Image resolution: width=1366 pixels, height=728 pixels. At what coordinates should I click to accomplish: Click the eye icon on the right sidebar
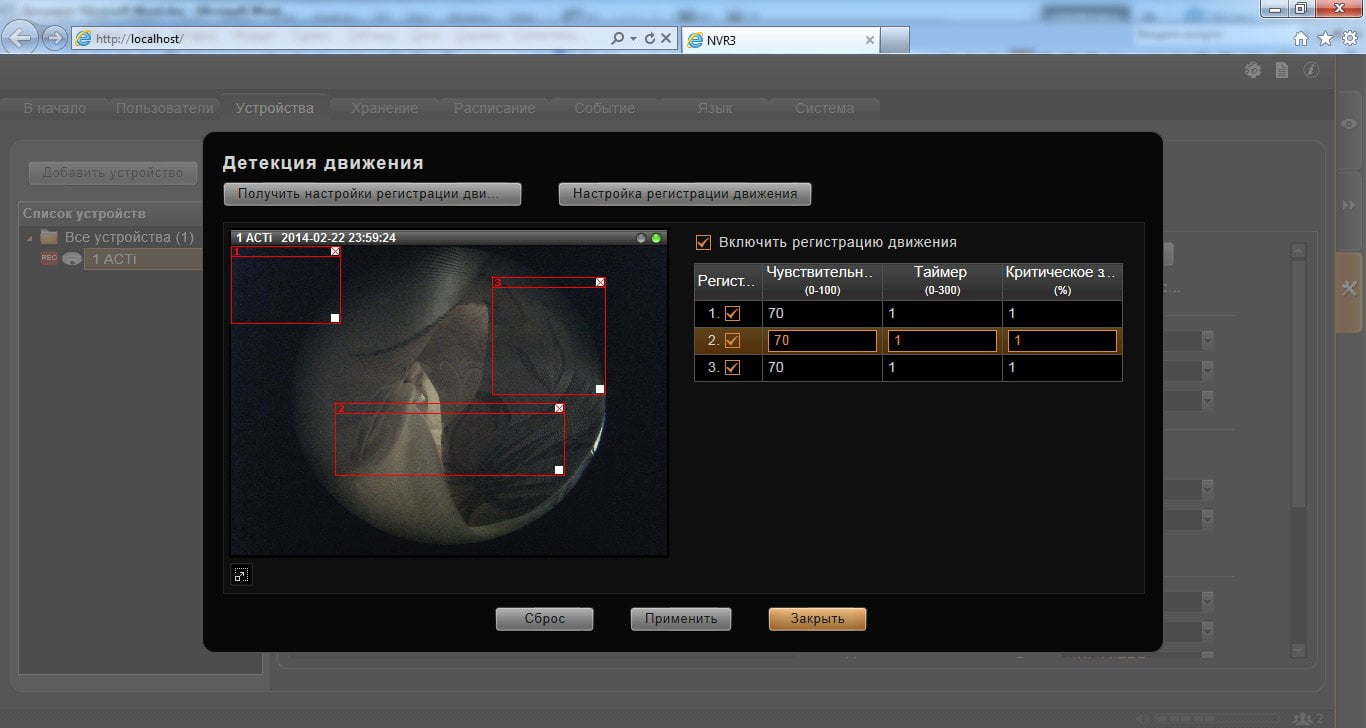1351,122
